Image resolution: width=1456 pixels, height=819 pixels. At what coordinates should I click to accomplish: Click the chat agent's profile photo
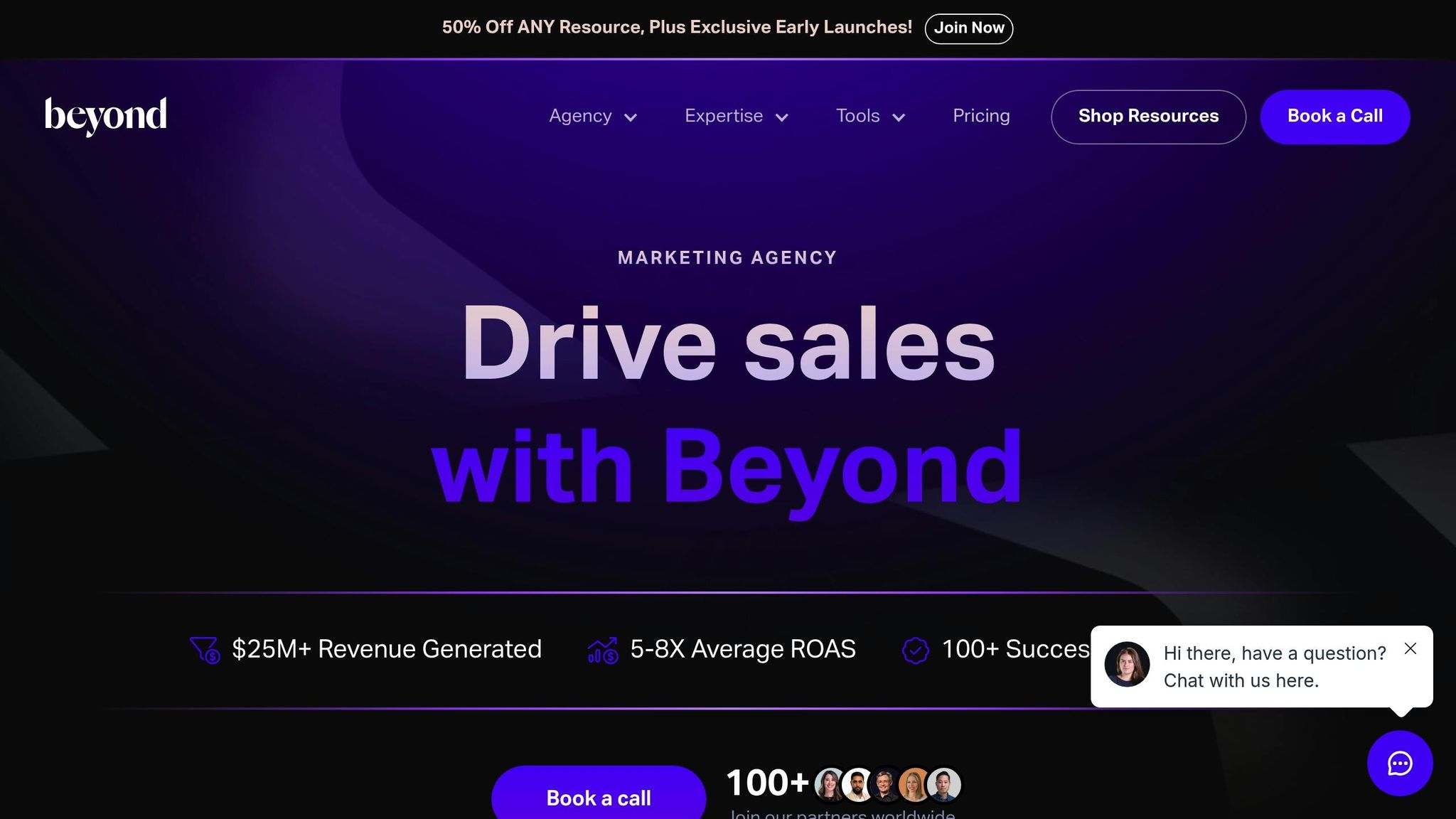[x=1128, y=664]
